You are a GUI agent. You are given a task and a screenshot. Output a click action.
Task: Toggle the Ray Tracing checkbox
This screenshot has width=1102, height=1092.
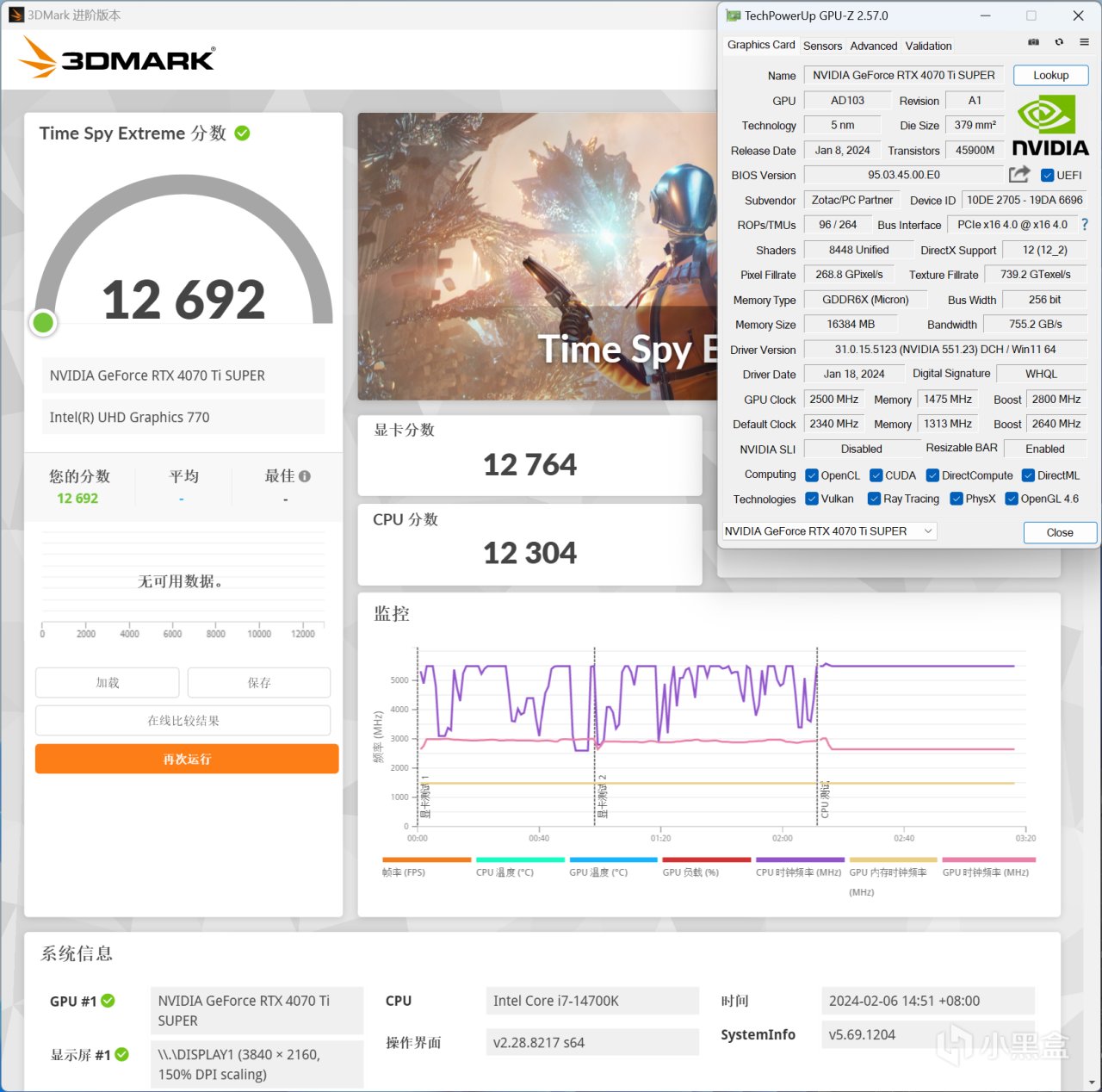click(x=874, y=499)
